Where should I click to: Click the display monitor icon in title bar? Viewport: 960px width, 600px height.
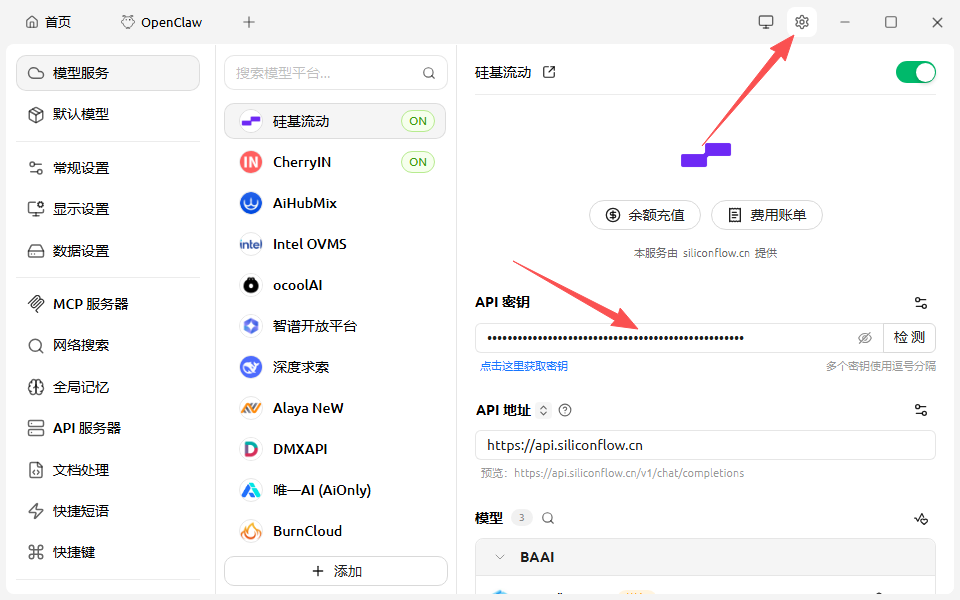coord(766,22)
